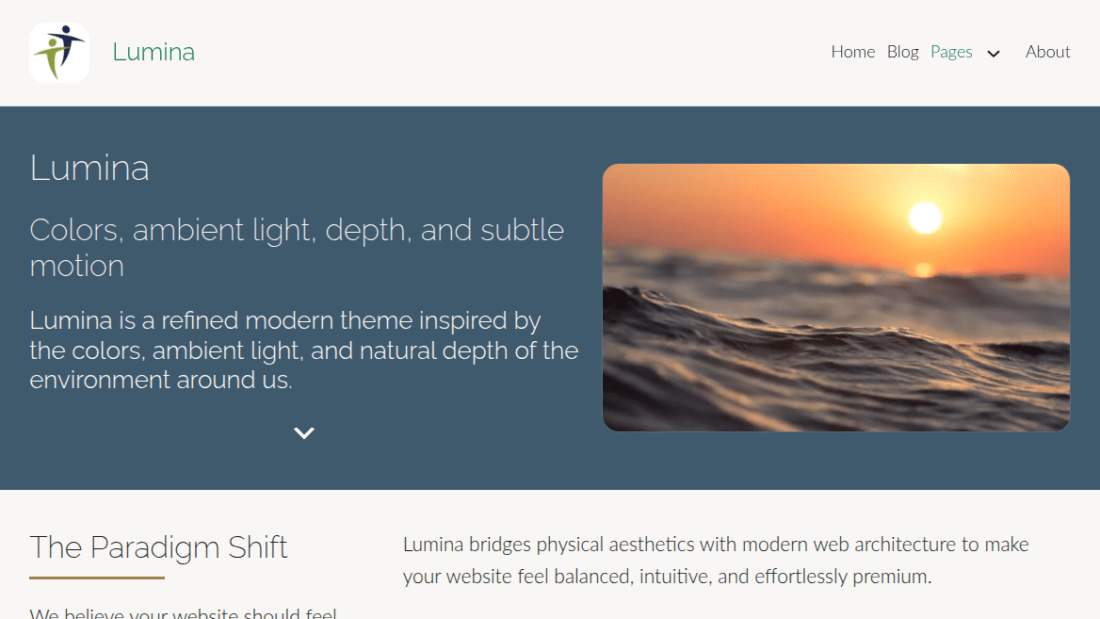Click the bright sun in the hero photo
Viewport: 1100px width, 619px height.
pos(925,217)
